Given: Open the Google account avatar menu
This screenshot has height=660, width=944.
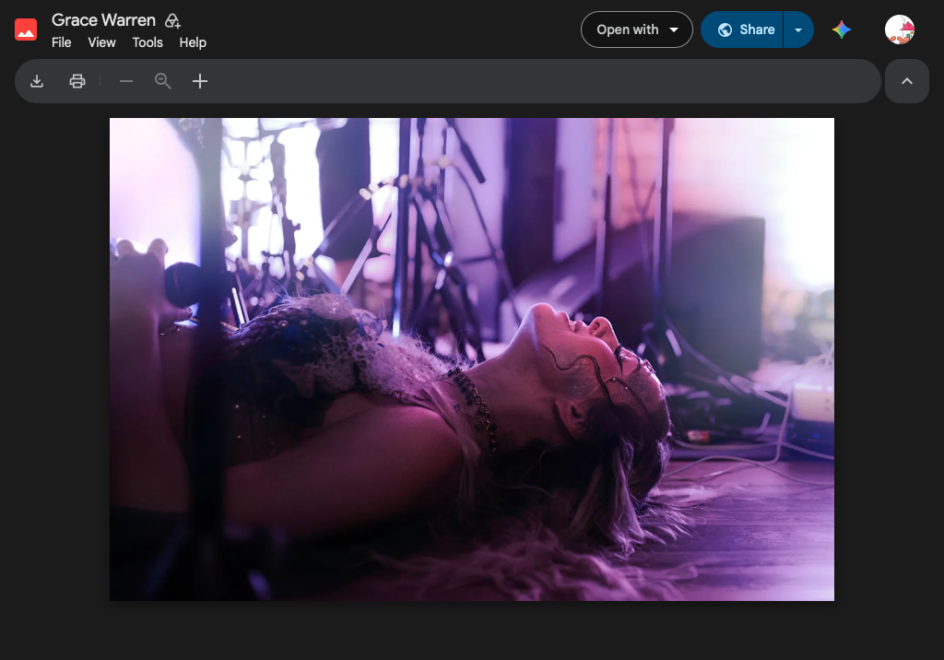Looking at the screenshot, I should (x=899, y=30).
